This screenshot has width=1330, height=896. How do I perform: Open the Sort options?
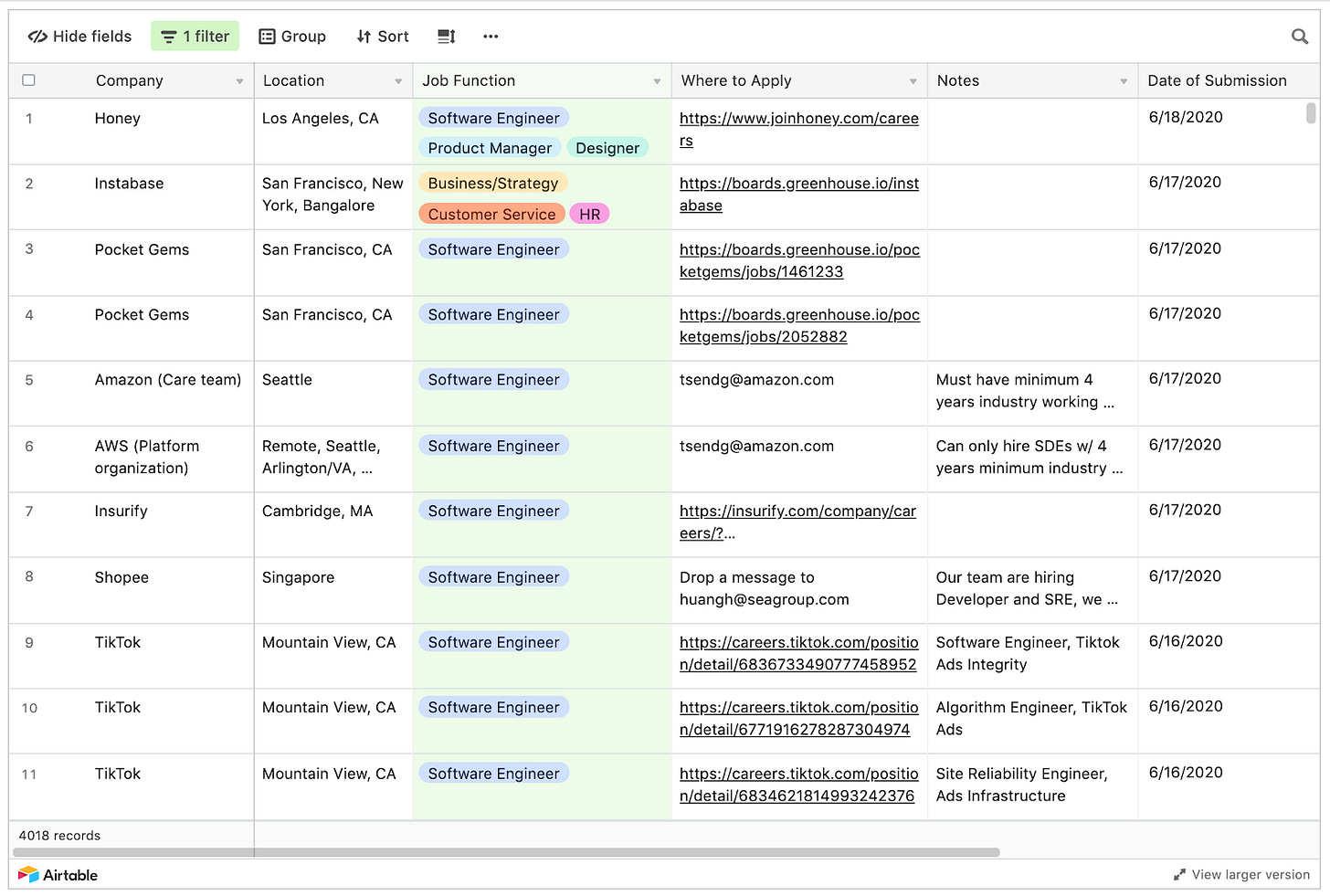[383, 37]
